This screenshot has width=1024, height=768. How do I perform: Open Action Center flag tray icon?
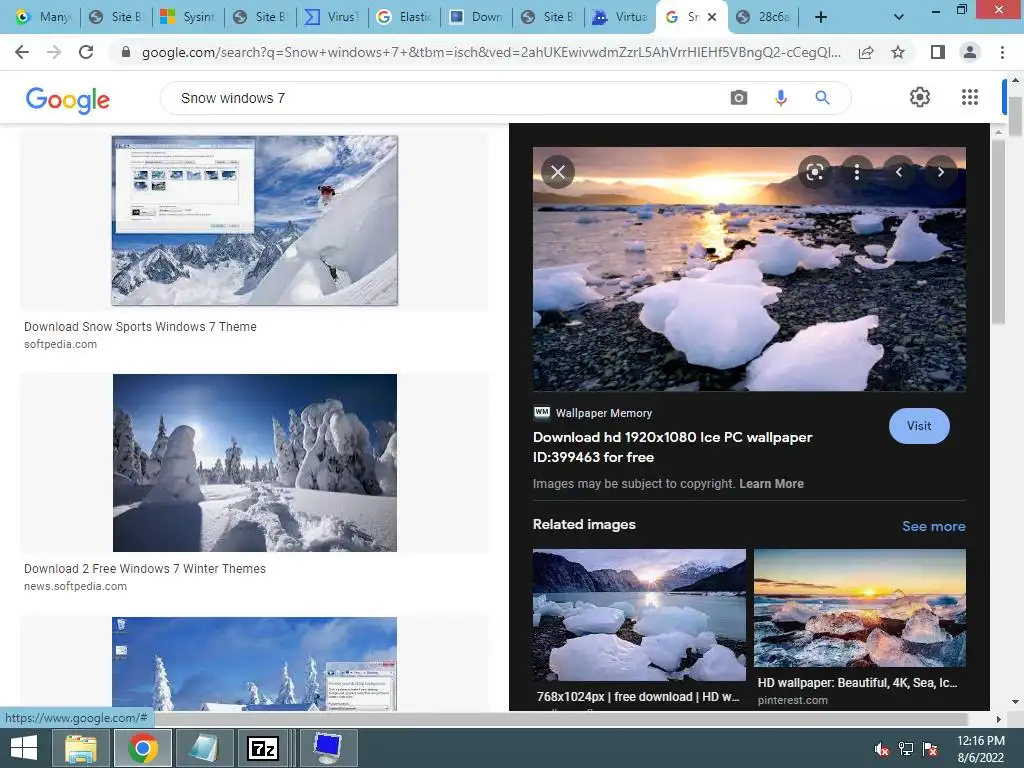pos(930,750)
